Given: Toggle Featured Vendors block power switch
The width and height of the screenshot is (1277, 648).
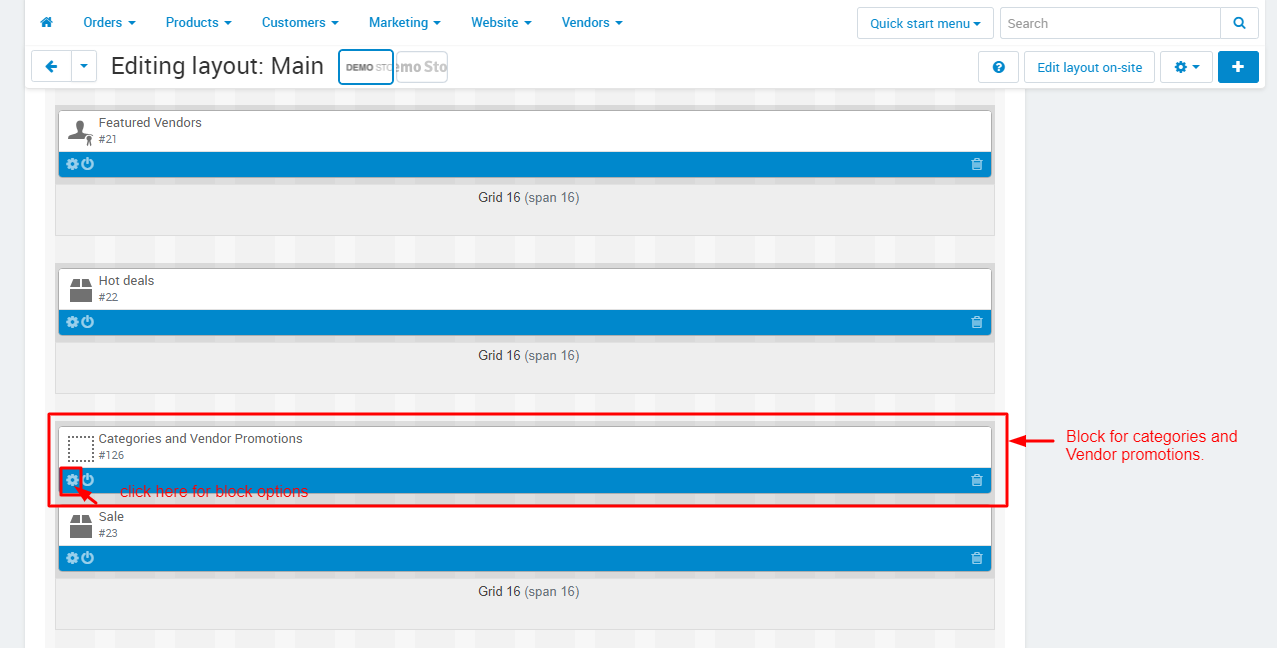Looking at the screenshot, I should [87, 164].
